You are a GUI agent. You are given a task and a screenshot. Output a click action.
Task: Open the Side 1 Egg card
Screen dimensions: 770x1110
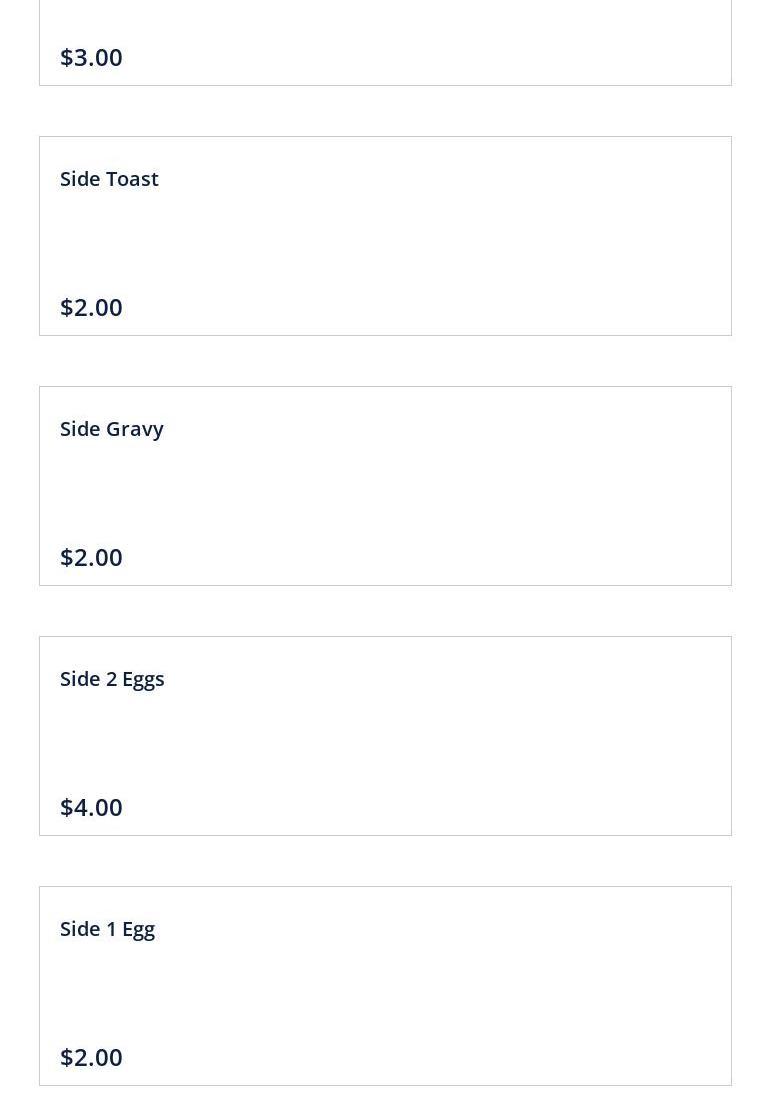[385, 985]
